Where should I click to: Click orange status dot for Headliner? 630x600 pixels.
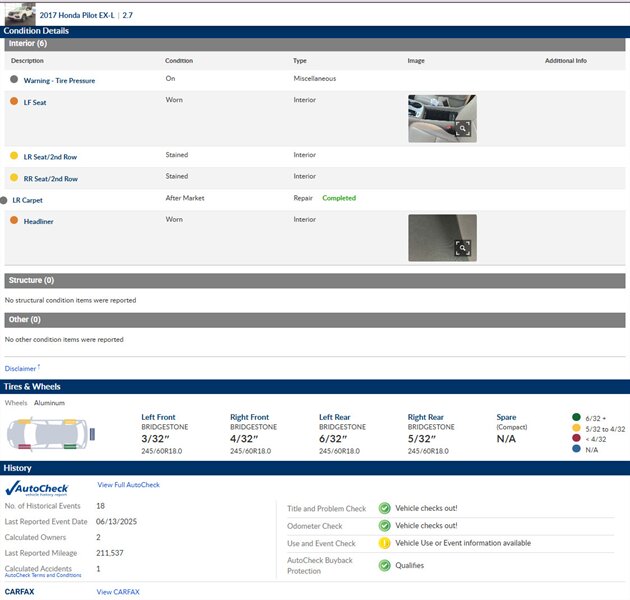(14, 220)
